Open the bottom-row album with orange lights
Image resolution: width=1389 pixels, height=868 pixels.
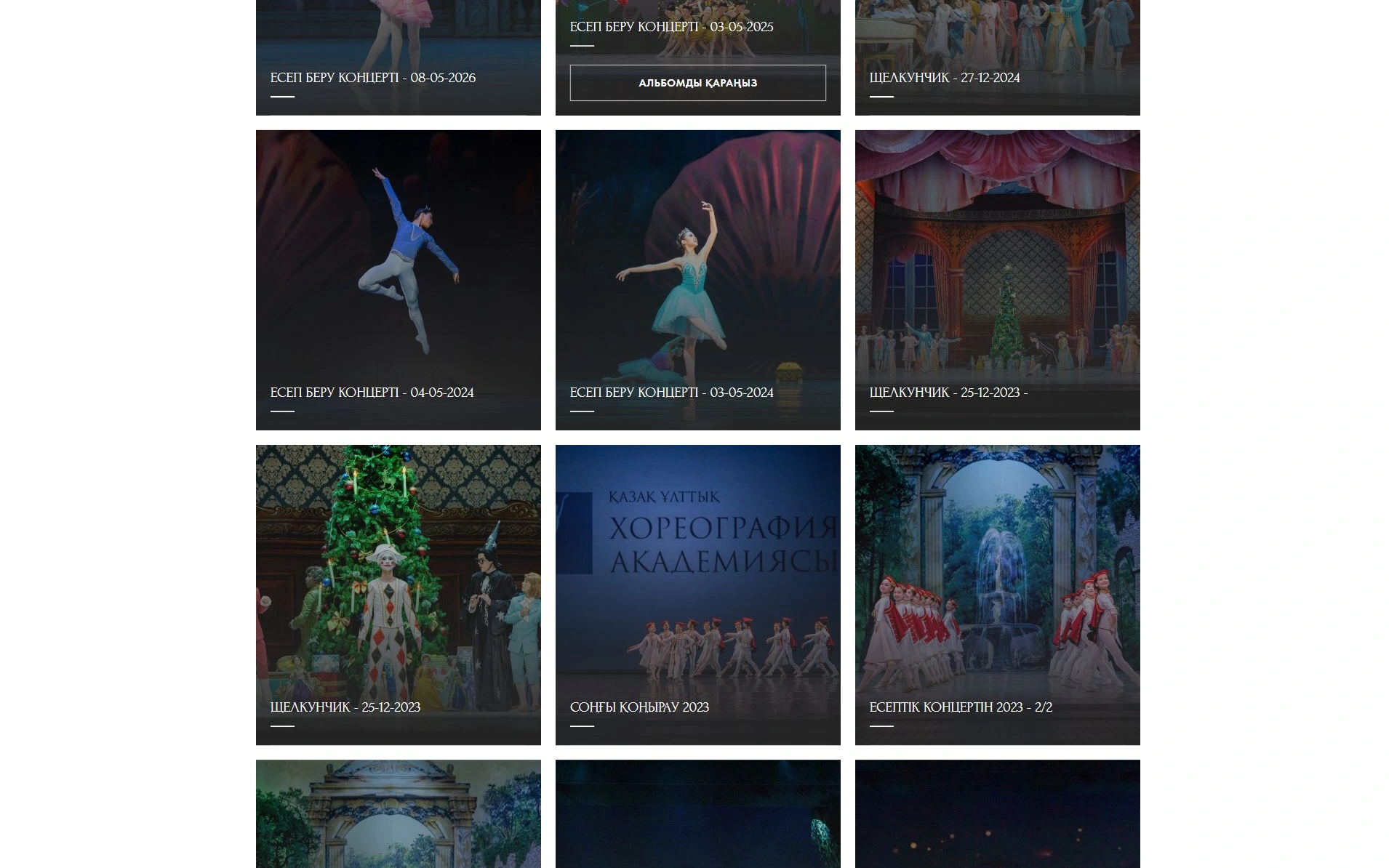[x=997, y=813]
